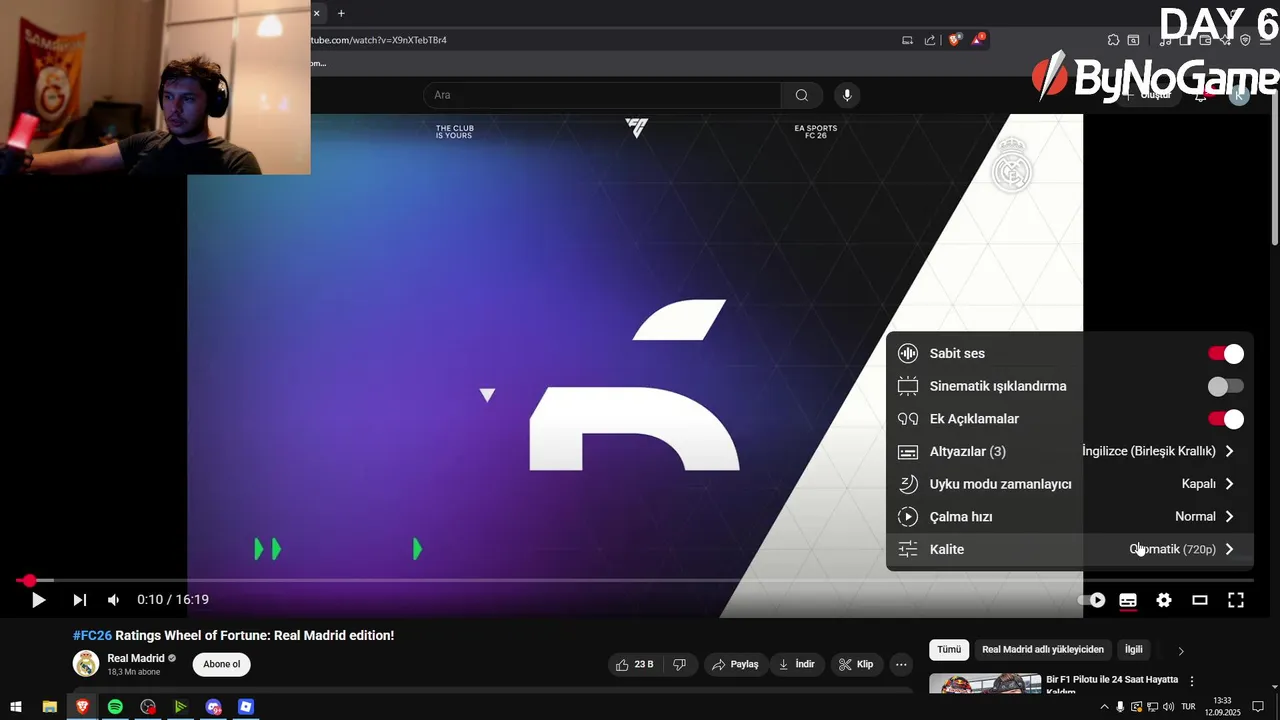1280x720 pixels.
Task: Create a clip with Klip button
Action: coord(856,664)
